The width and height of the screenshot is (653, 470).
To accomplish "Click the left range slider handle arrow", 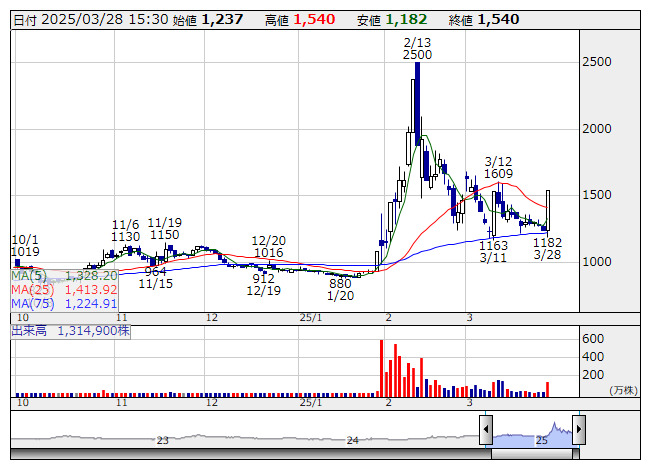I will pyautogui.click(x=485, y=429).
